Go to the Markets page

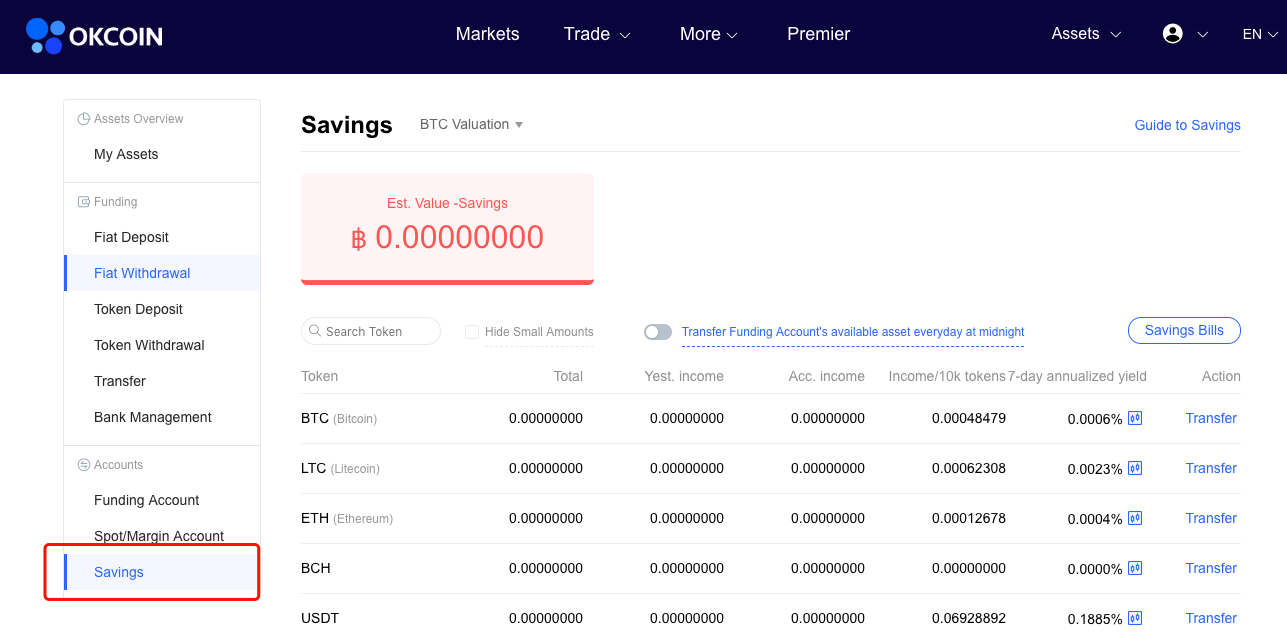pos(487,34)
